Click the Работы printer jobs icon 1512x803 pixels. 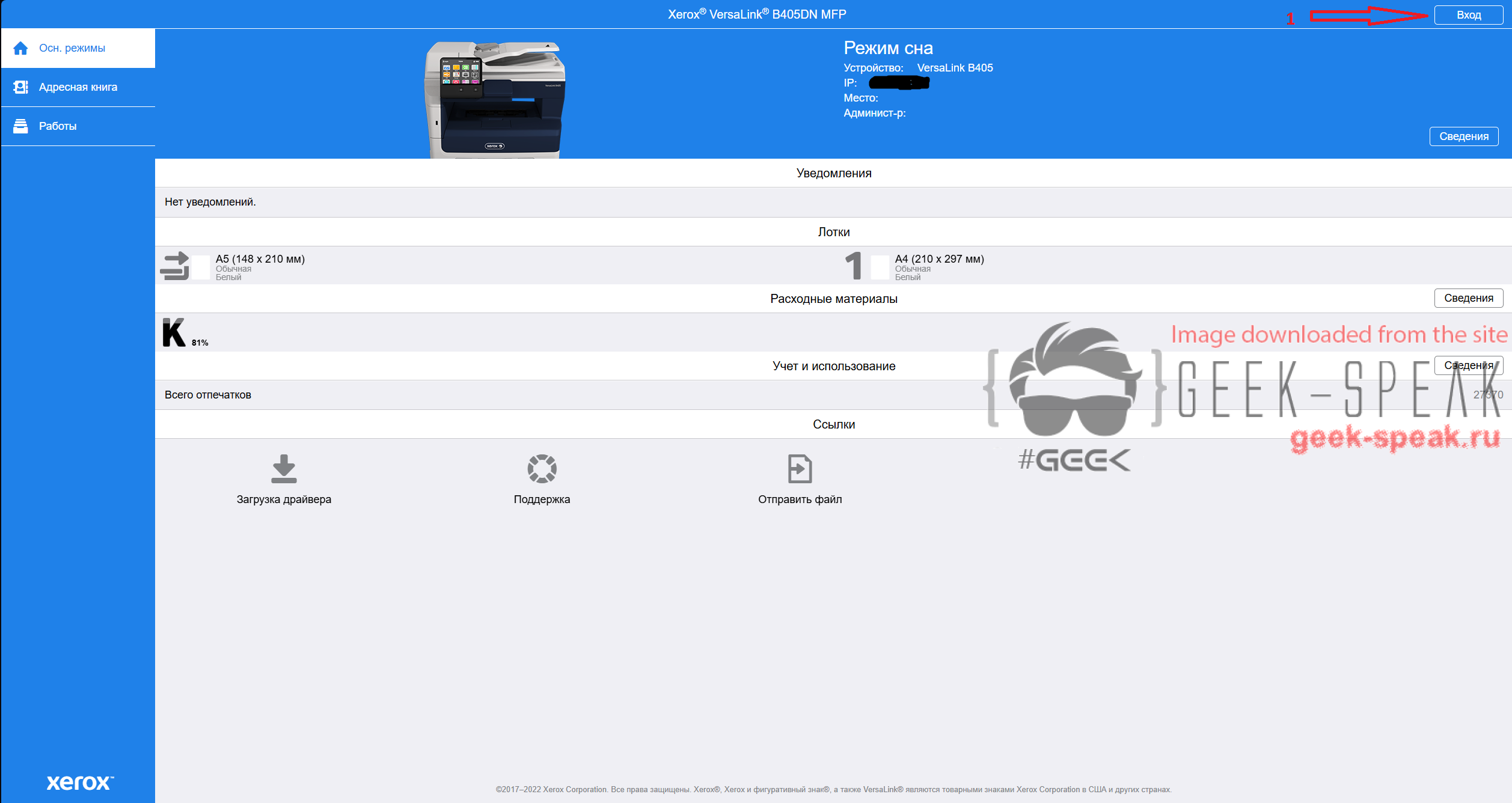[20, 126]
